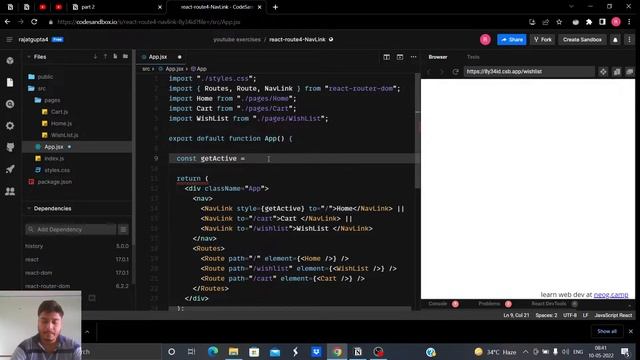Click the Ln 9, Col 21 status entry
This screenshot has height=360, width=640.
pyautogui.click(x=516, y=315)
